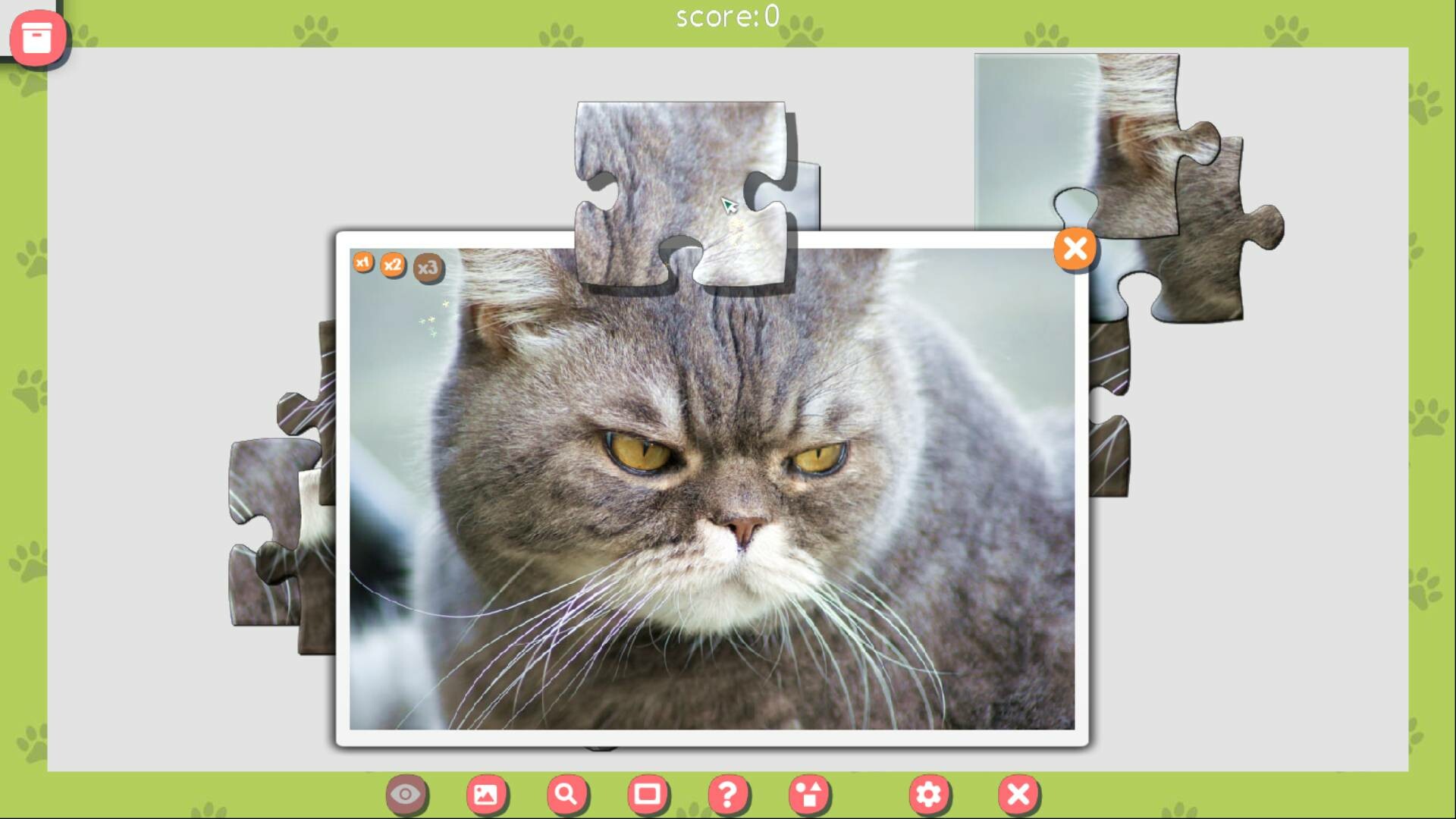
Task: Open the background image viewer
Action: 488,794
